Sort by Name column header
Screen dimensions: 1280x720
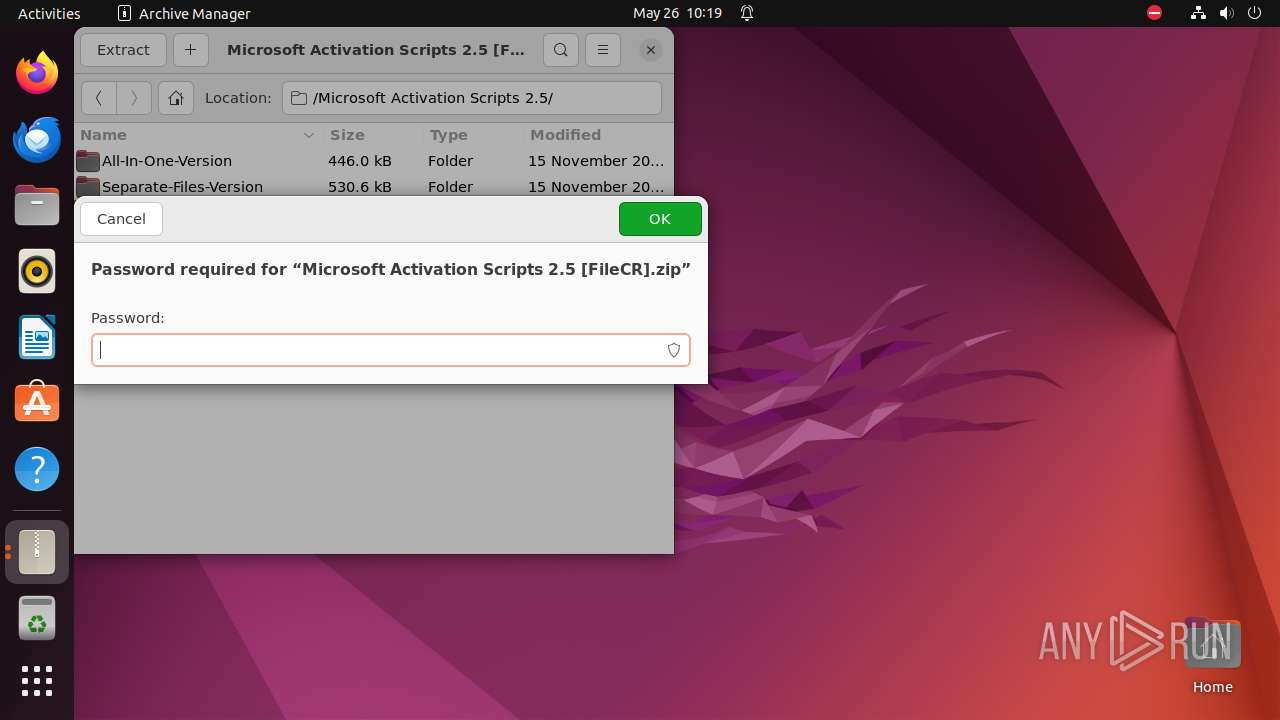point(197,135)
